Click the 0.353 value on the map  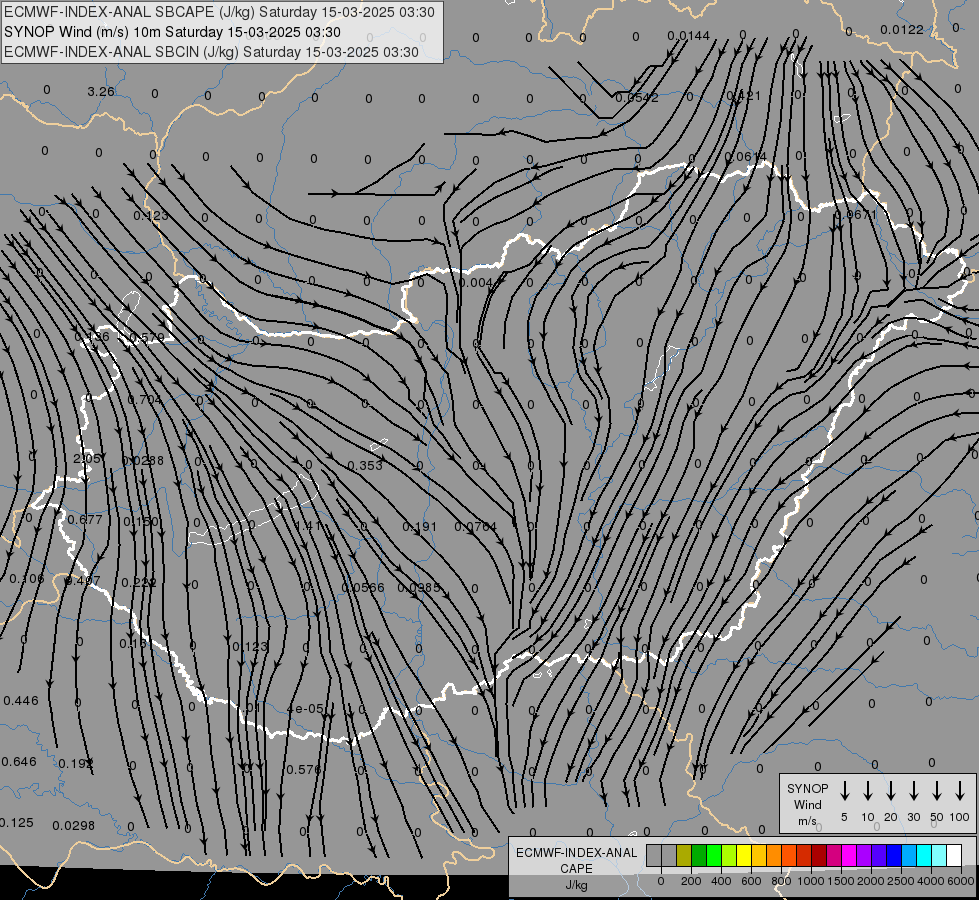click(365, 465)
